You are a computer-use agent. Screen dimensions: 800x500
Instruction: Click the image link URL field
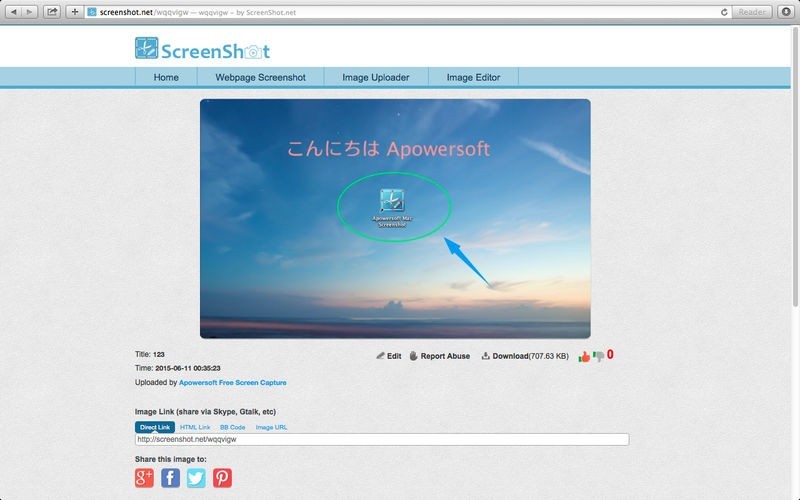[381, 439]
